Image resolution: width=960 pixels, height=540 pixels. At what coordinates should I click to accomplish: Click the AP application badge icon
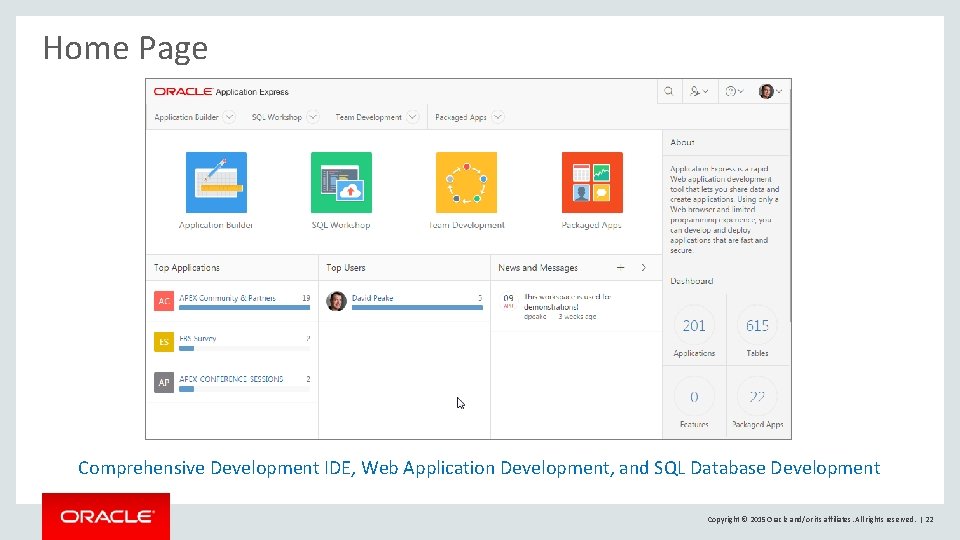[163, 382]
